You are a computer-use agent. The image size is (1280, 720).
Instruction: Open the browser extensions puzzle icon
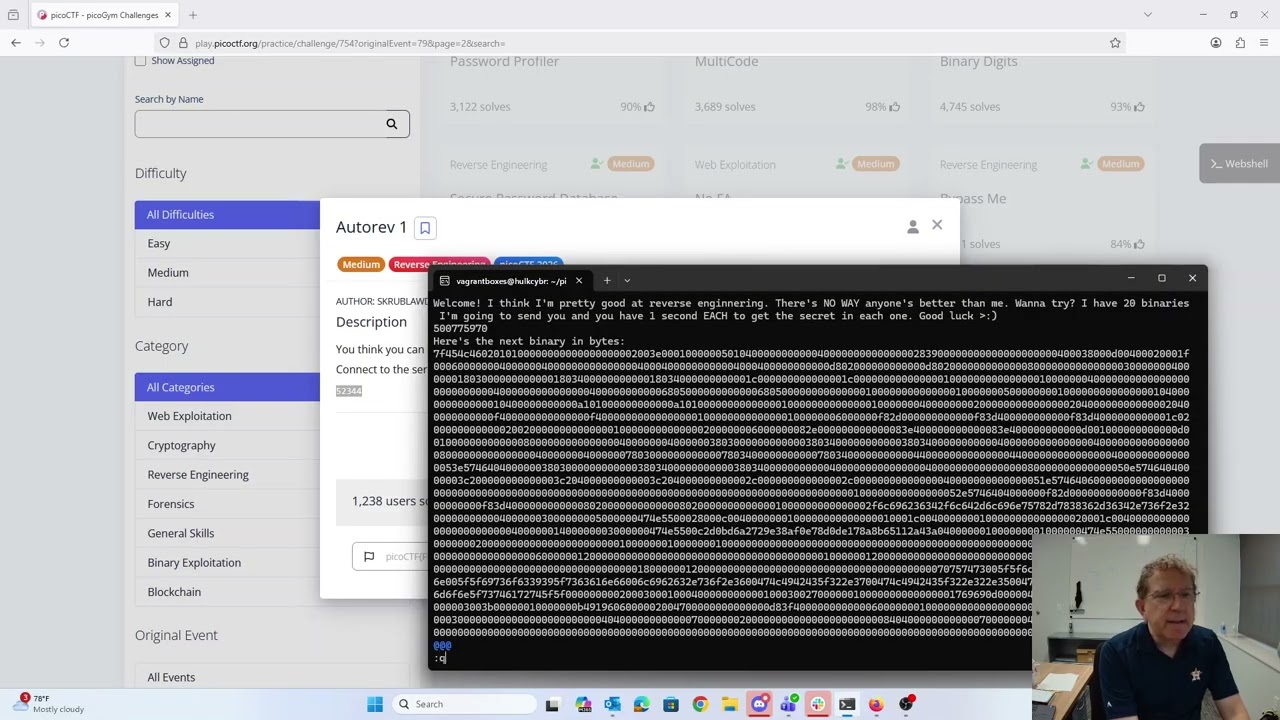(1240, 43)
